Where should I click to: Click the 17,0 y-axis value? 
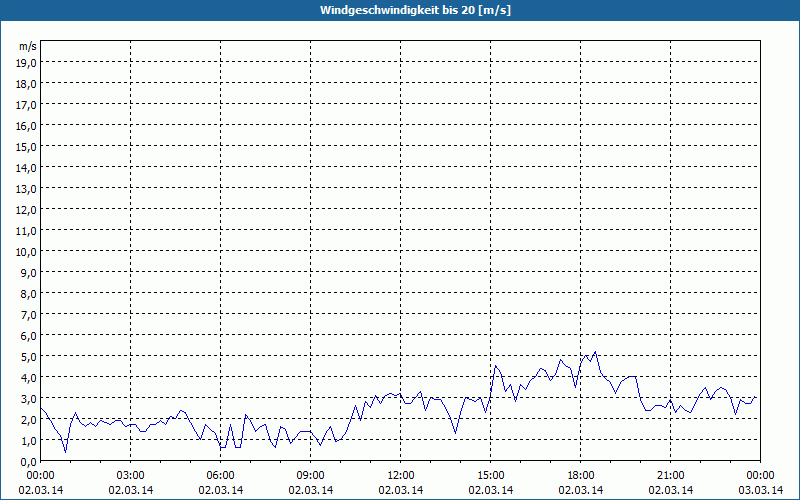(x=26, y=104)
